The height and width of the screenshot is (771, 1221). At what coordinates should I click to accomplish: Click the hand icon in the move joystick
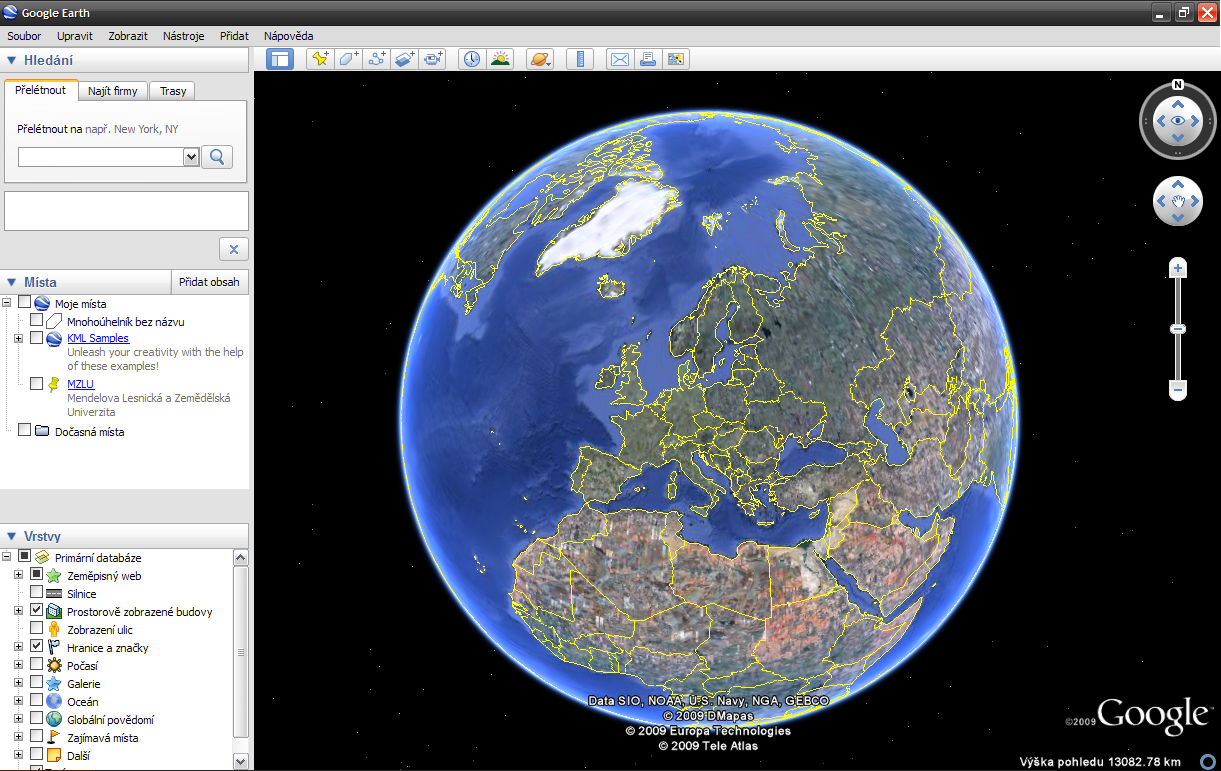tap(1178, 201)
